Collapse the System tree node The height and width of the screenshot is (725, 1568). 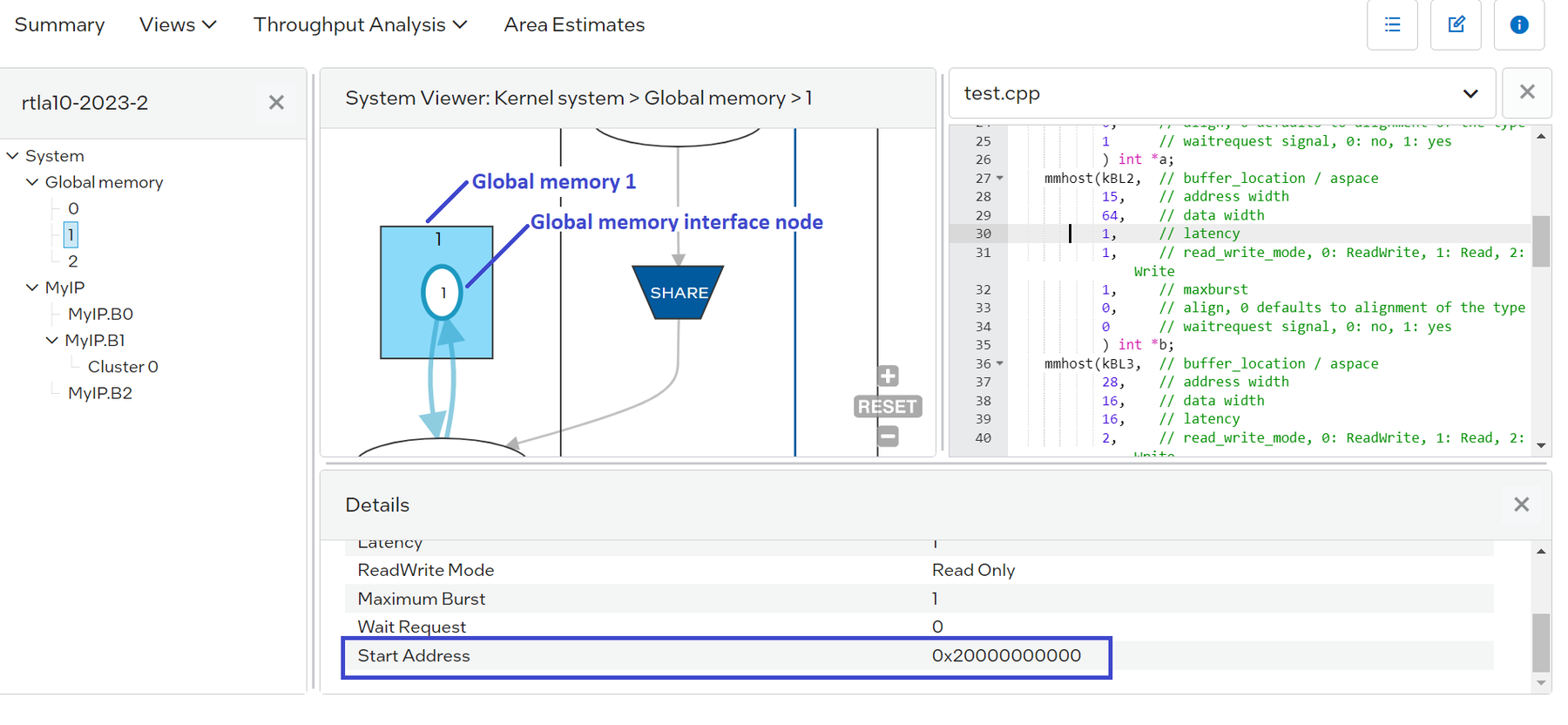click(x=13, y=156)
